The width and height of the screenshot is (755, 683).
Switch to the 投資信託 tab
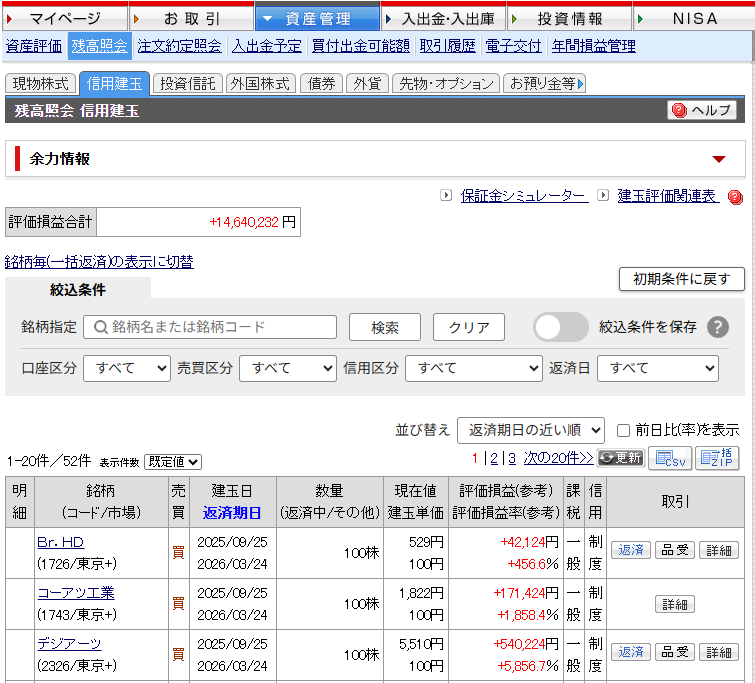[188, 84]
